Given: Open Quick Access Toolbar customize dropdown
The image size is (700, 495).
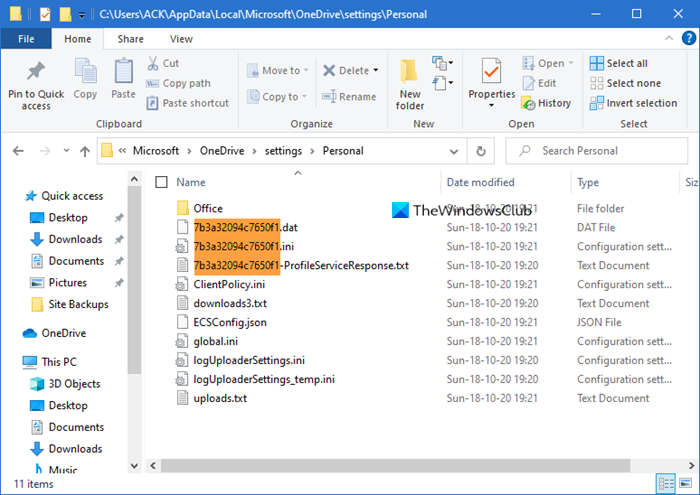Looking at the screenshot, I should [82, 15].
